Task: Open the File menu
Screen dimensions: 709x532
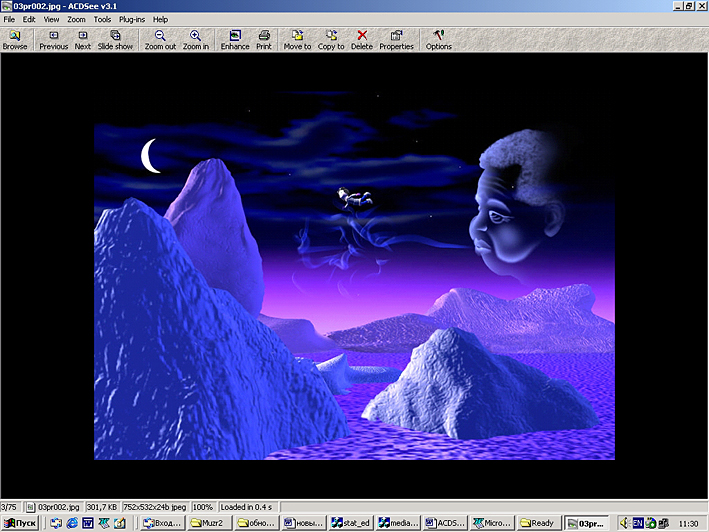Action: tap(10, 19)
